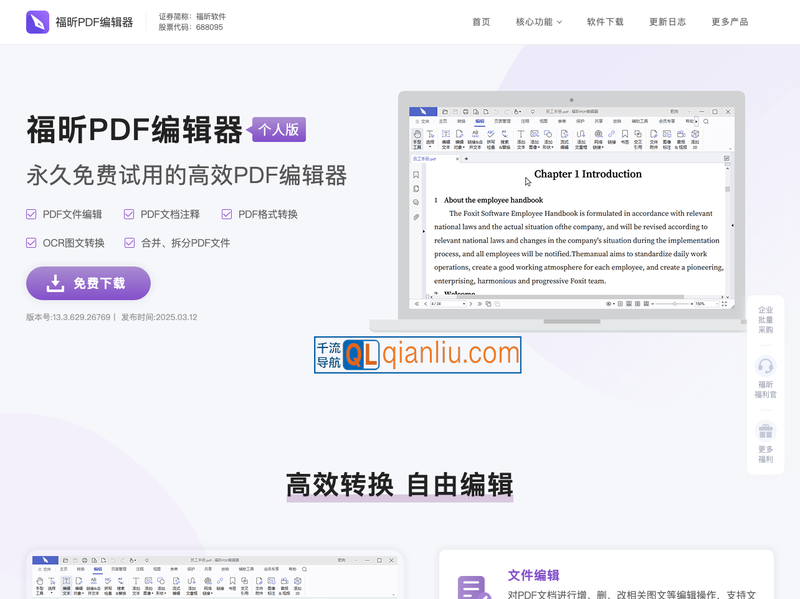Viewport: 800px width, 599px height.
Task: Click the 免费下载 download button
Action: [x=88, y=283]
